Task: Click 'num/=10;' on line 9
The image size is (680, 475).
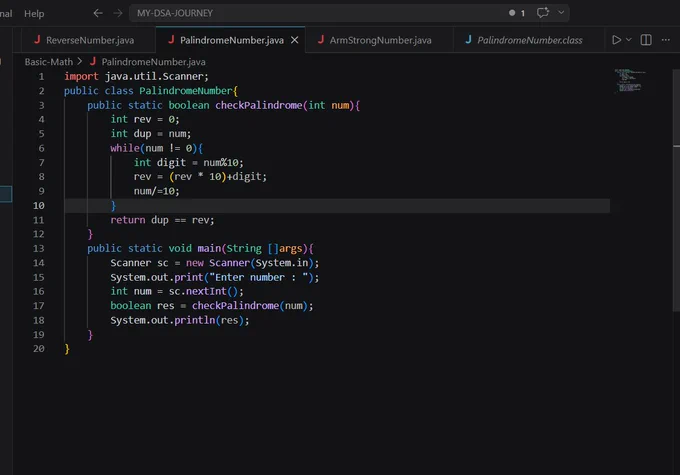Action: [157, 191]
